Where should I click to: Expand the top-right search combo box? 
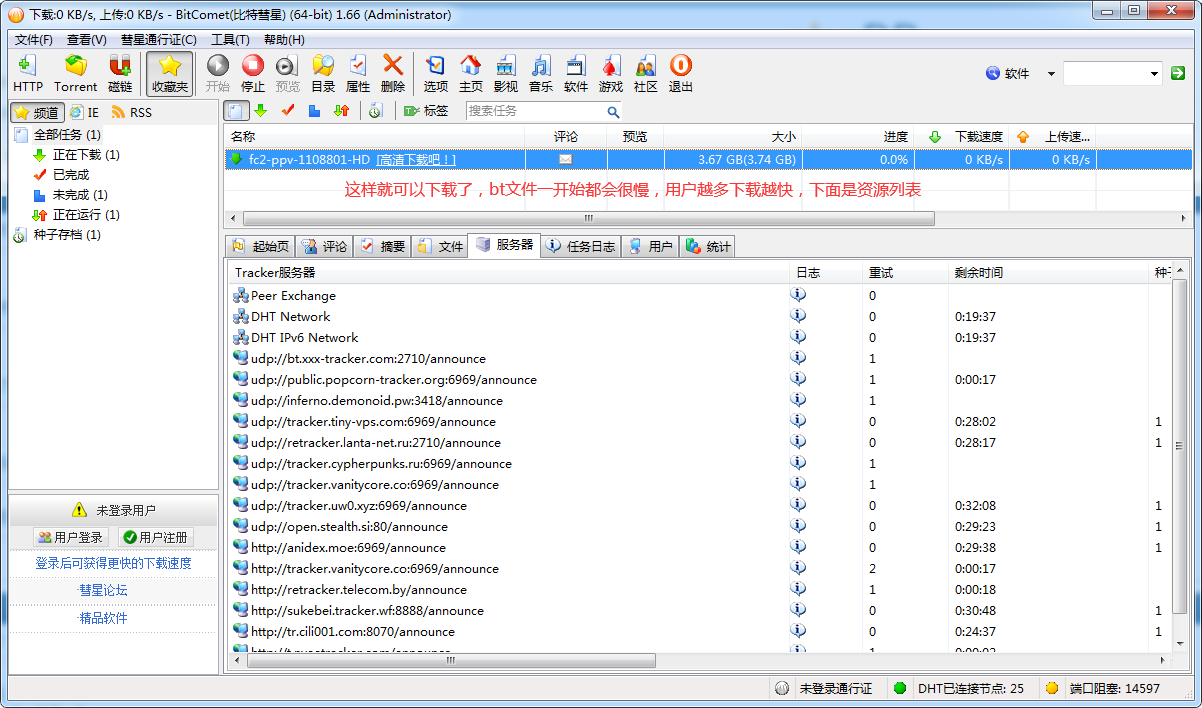[1154, 73]
